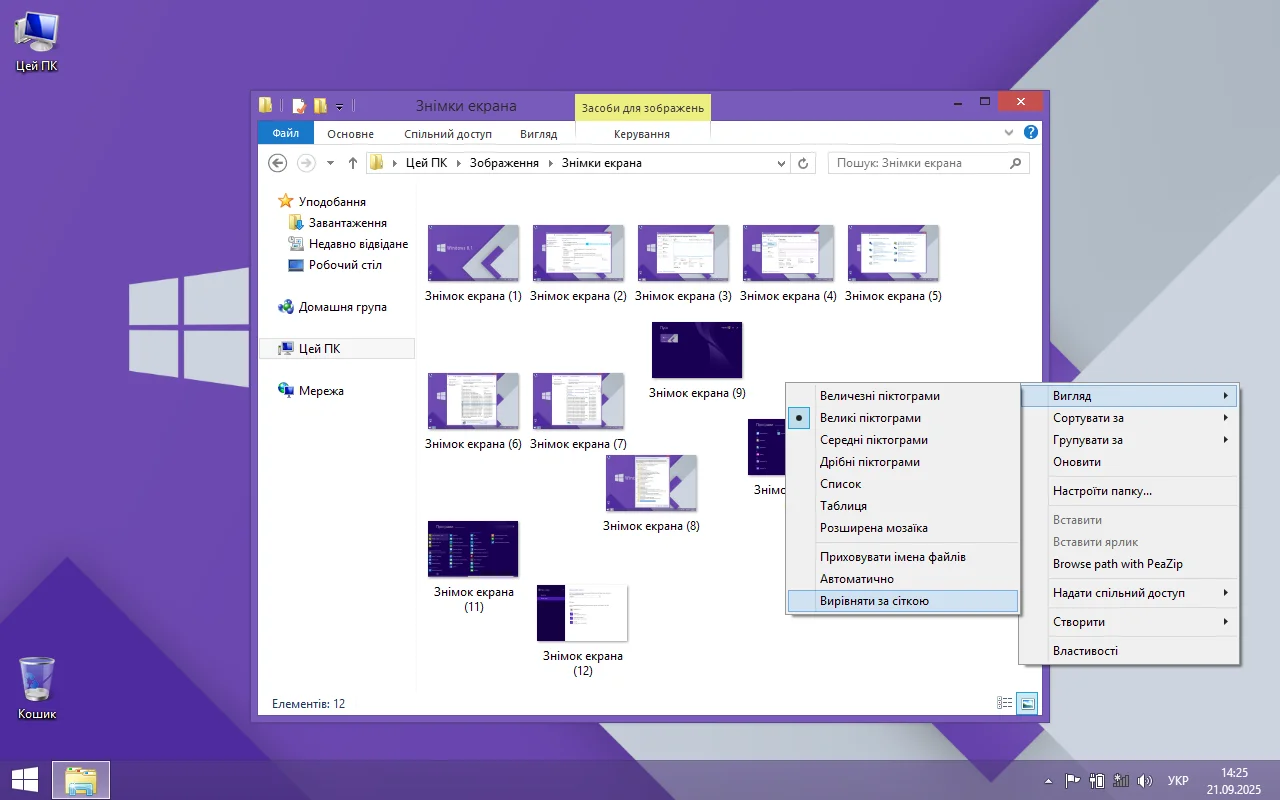The width and height of the screenshot is (1280, 800).
Task: Expand the ribbon with chevron arrow
Action: pyautogui.click(x=1008, y=132)
